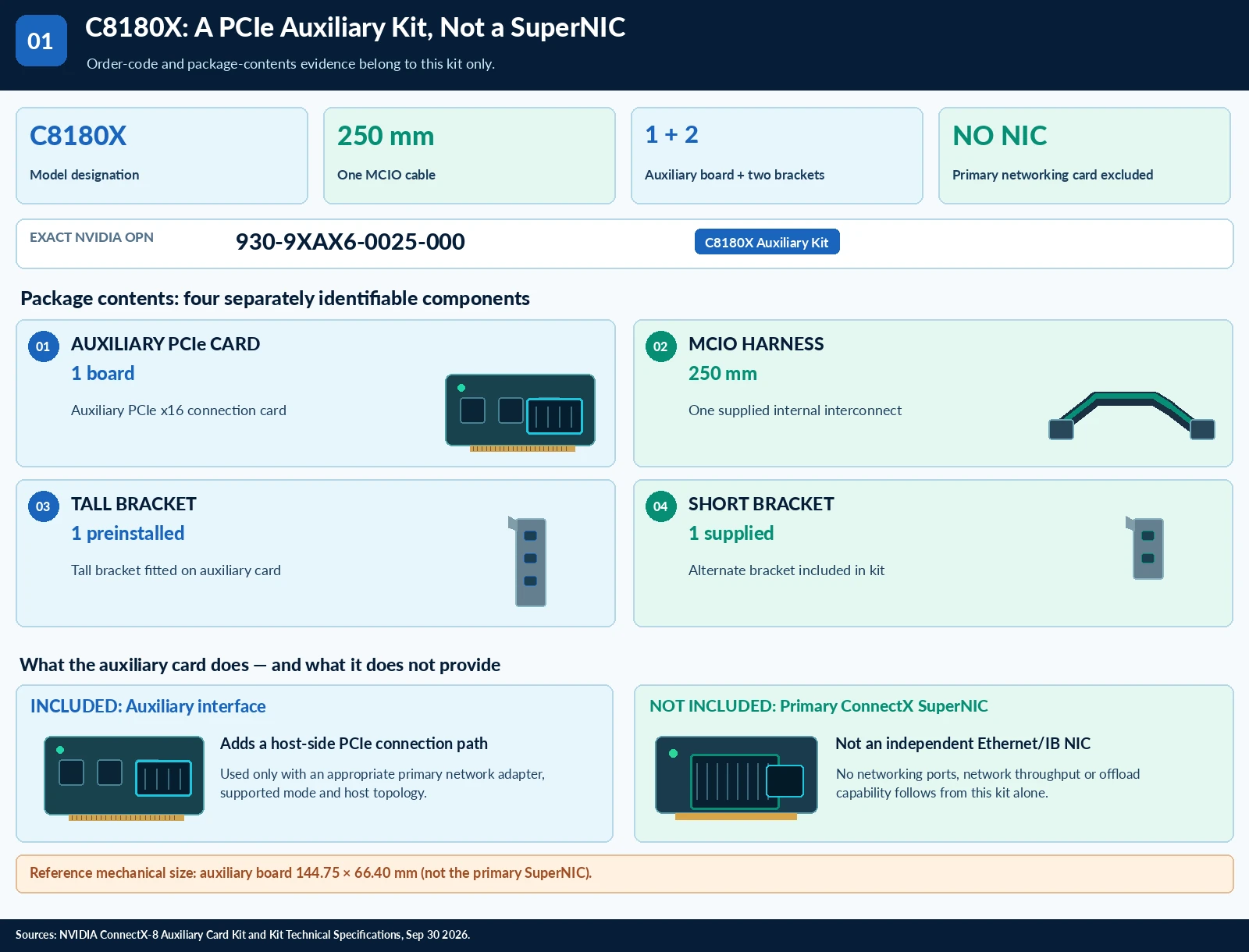
Task: Click the 02 badge beside MCIO HARNESS
Action: [x=661, y=346]
